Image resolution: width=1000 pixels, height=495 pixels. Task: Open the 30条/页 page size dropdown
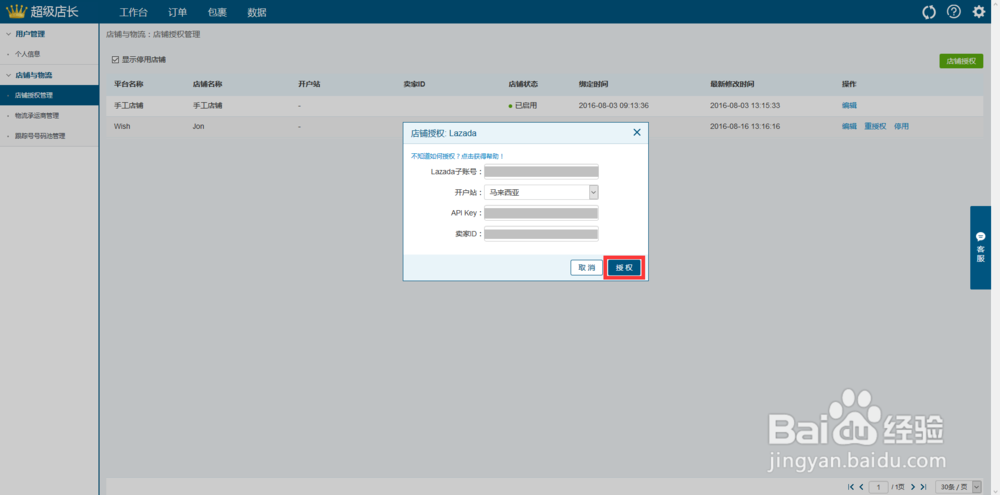[x=959, y=487]
